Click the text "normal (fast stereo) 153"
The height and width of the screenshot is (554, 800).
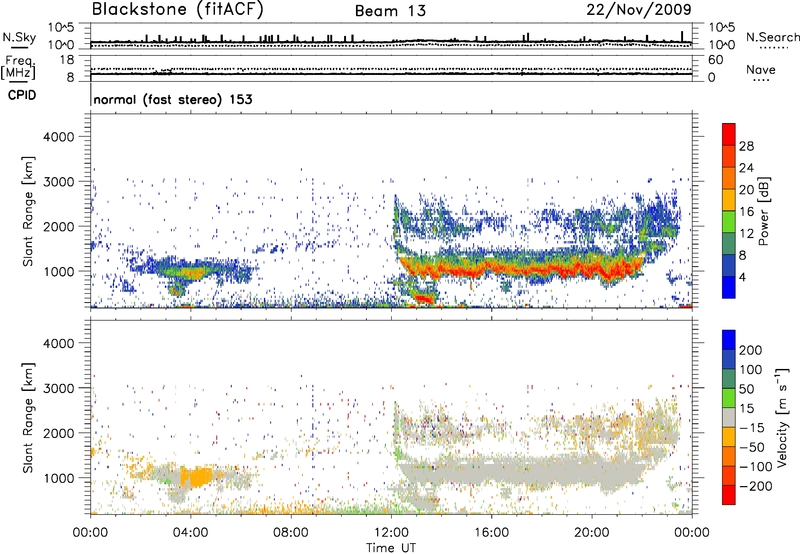tap(173, 99)
